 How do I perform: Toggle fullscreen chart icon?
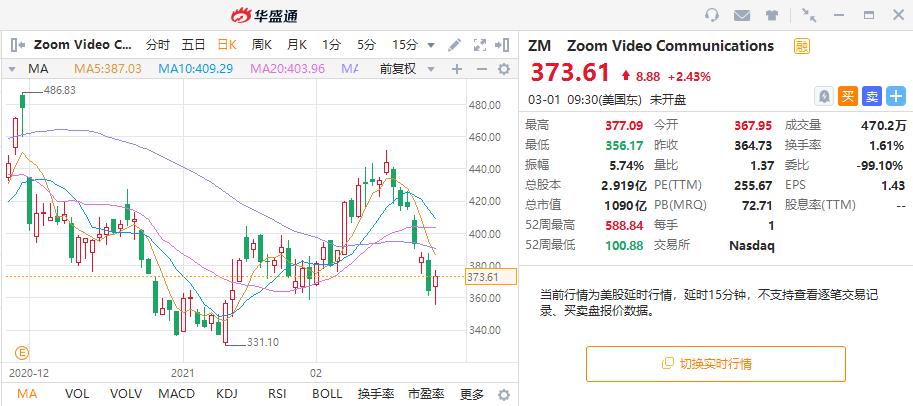pyautogui.click(x=479, y=45)
